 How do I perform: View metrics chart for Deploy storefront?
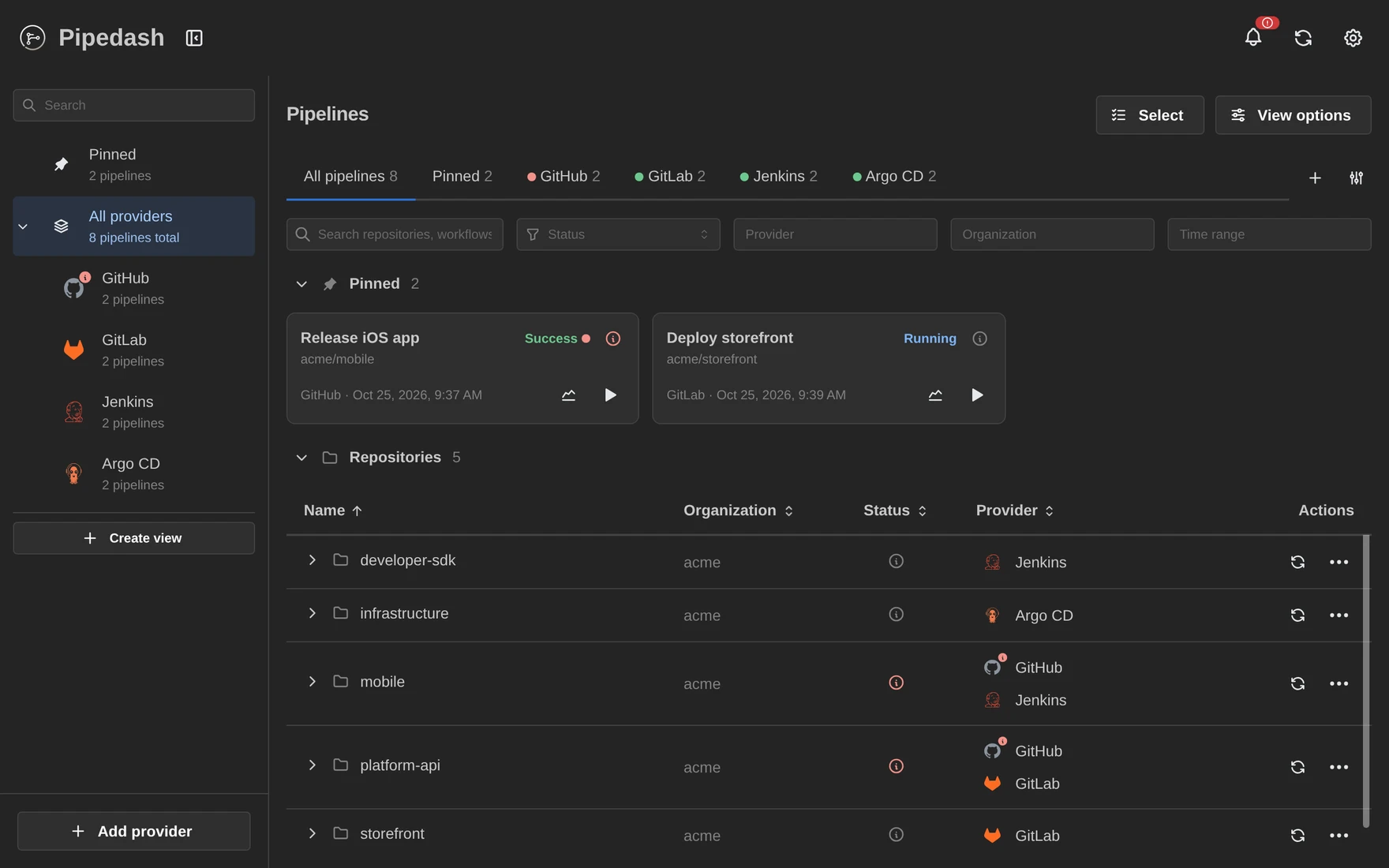click(935, 395)
